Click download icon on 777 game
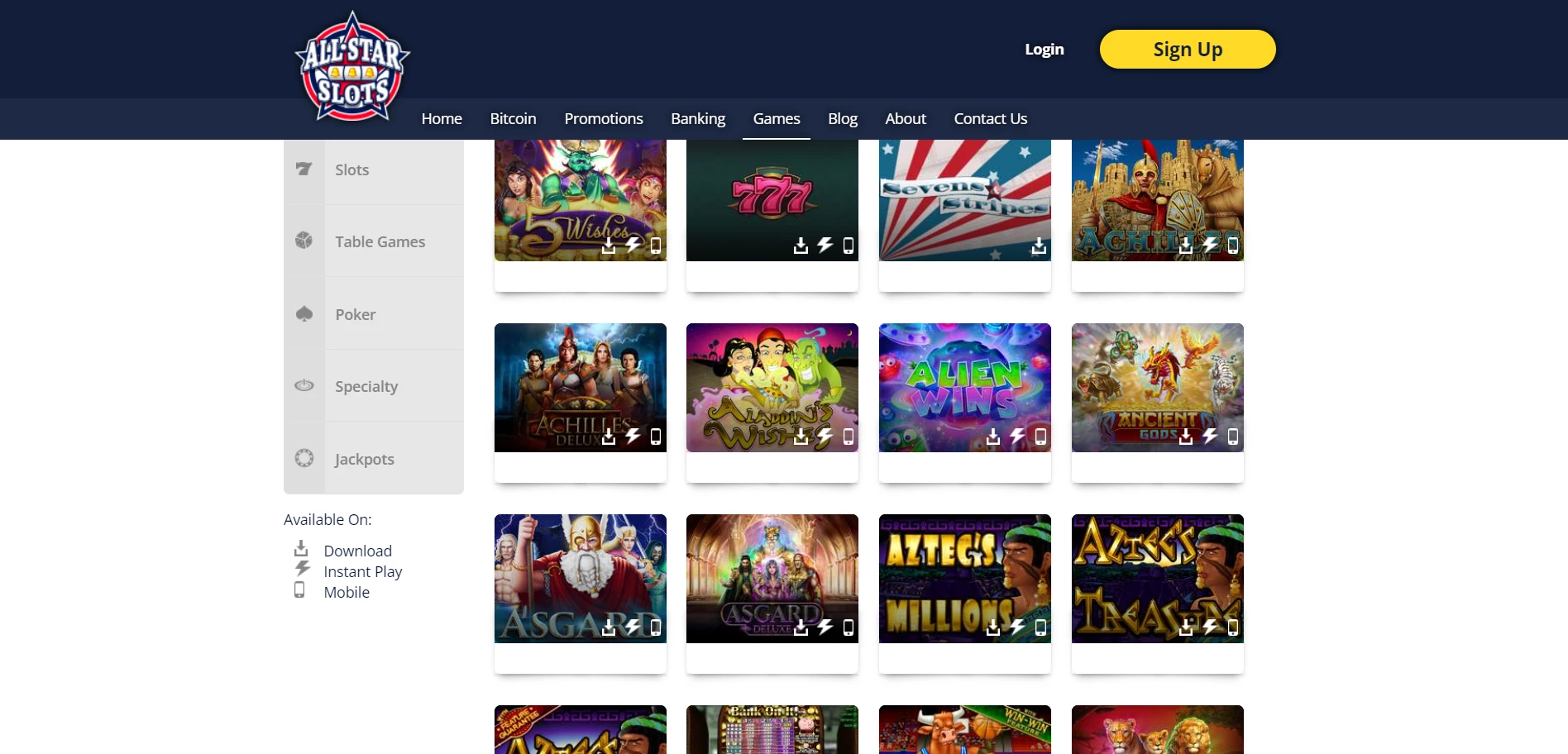 (801, 246)
